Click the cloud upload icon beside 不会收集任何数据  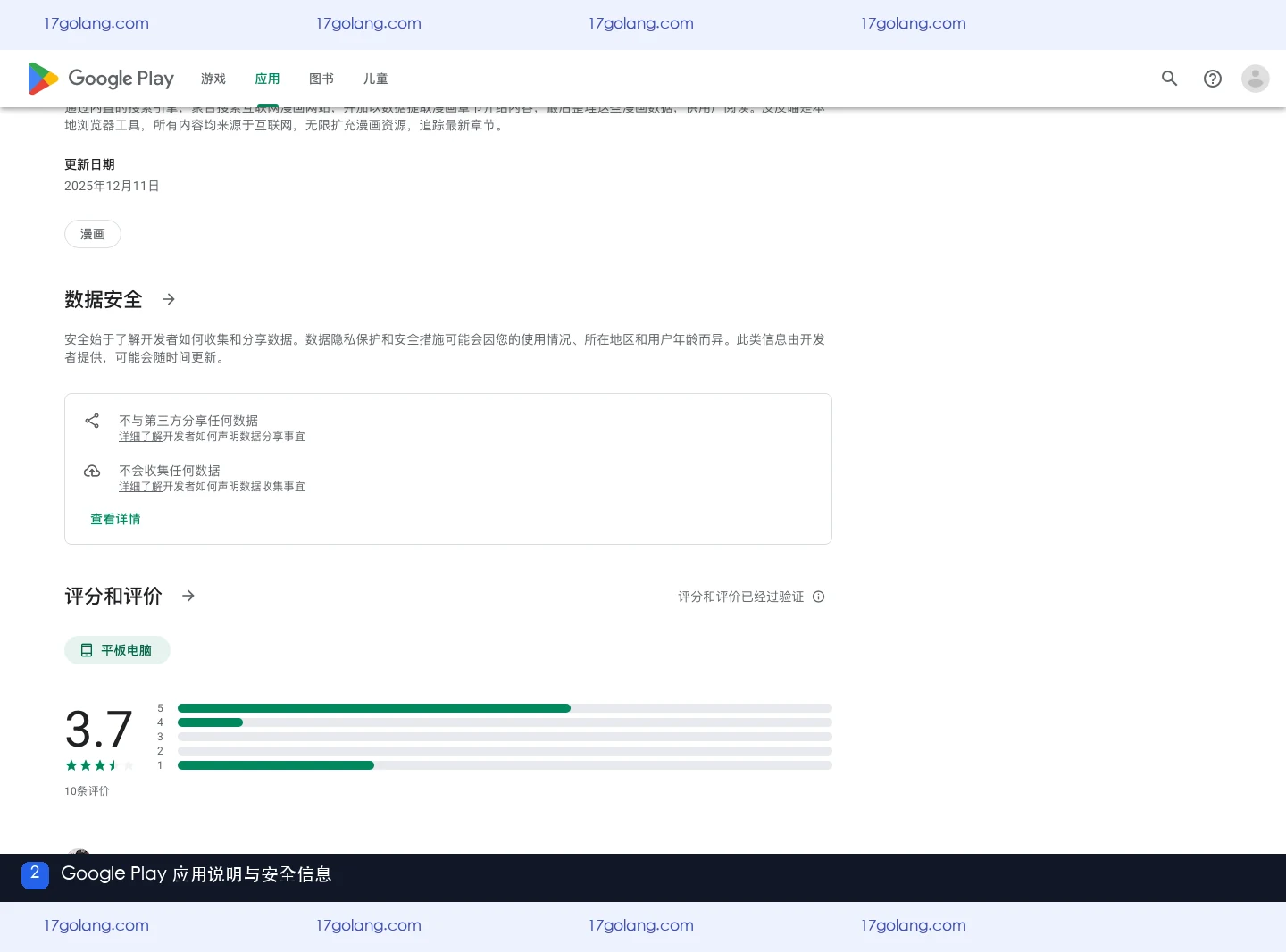(92, 471)
